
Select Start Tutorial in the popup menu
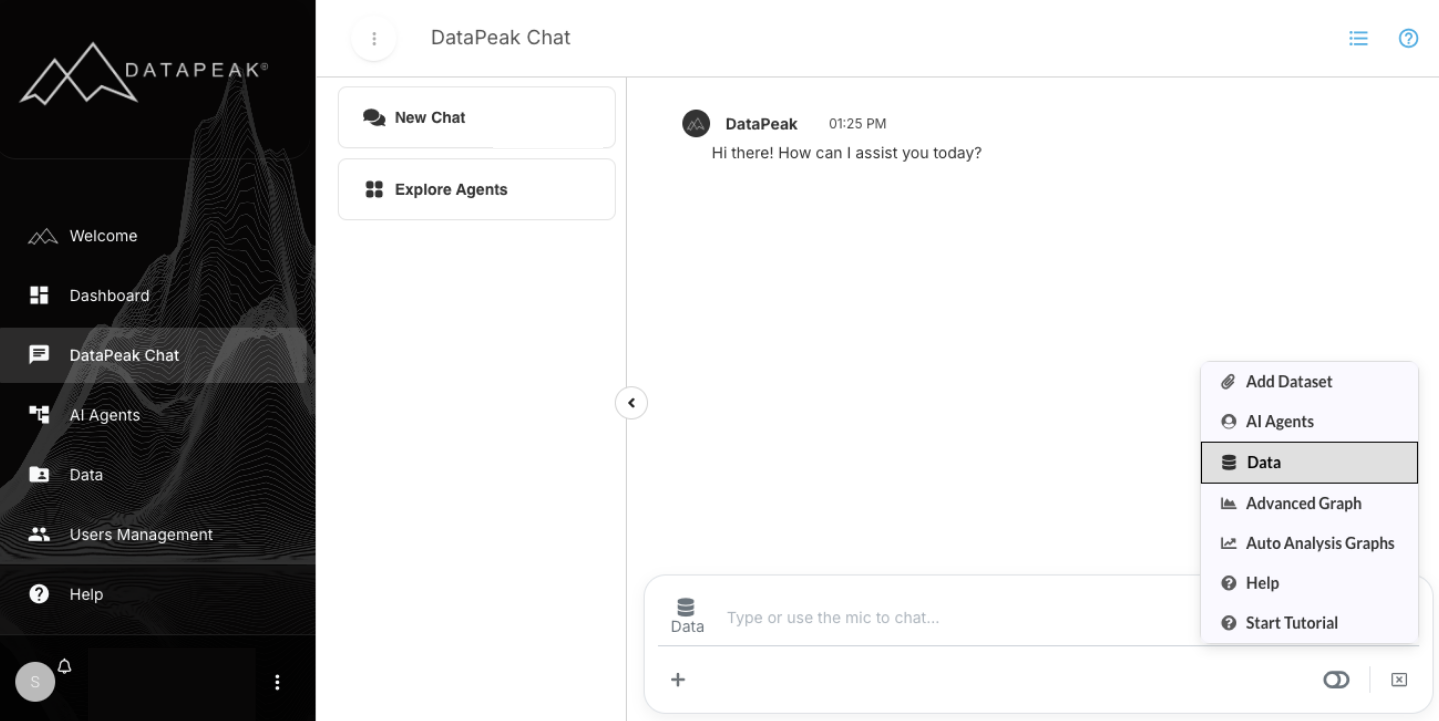(x=1292, y=622)
